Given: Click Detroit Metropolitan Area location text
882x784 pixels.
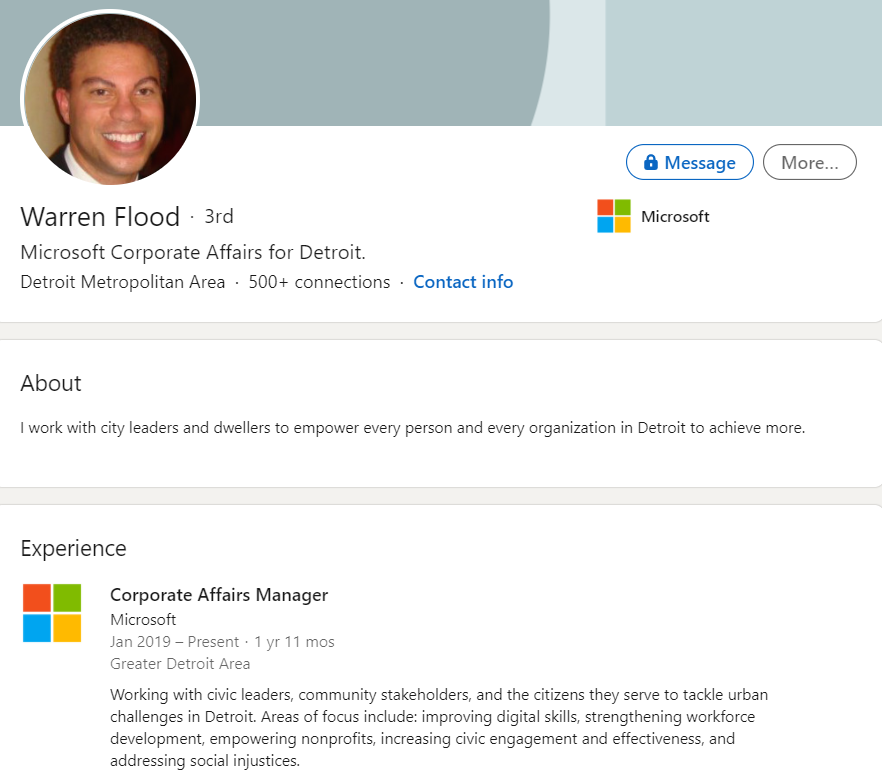Looking at the screenshot, I should point(123,282).
